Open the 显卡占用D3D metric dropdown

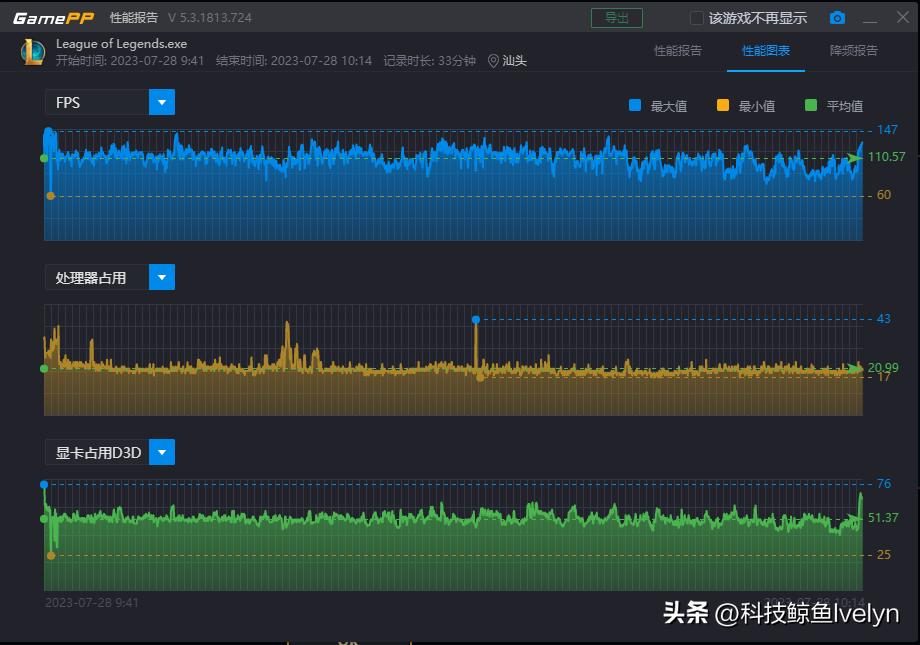click(x=162, y=452)
